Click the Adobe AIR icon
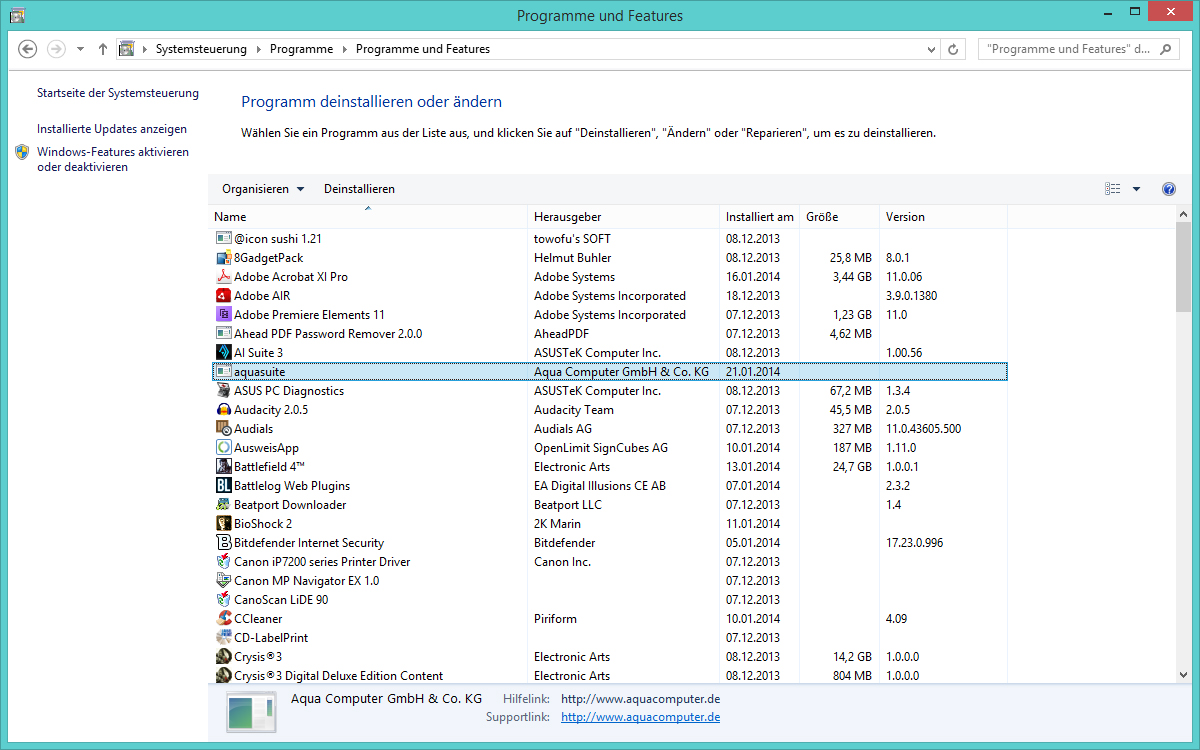1200x750 pixels. pyautogui.click(x=224, y=296)
